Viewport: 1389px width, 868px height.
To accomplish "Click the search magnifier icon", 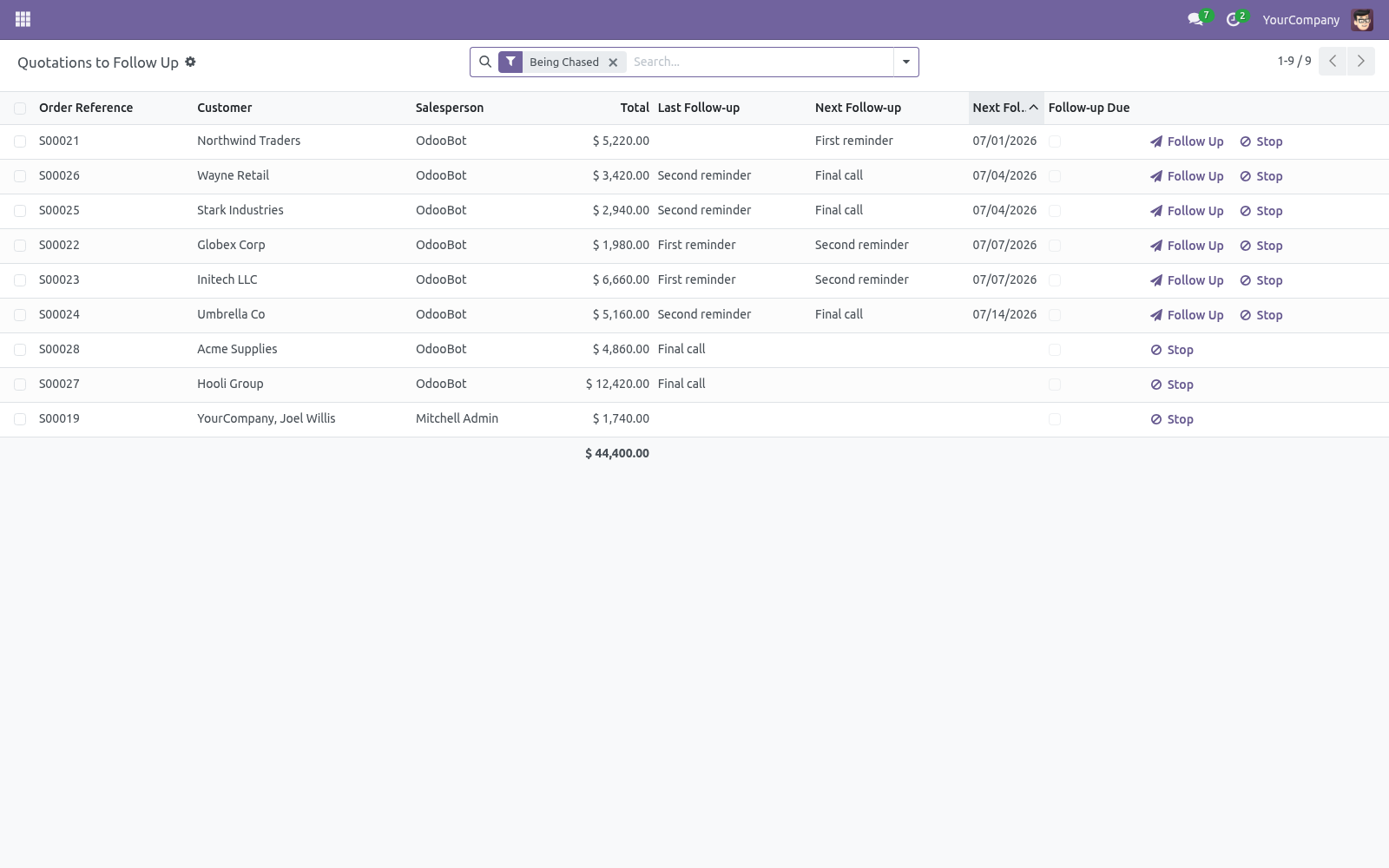I will coord(485,62).
